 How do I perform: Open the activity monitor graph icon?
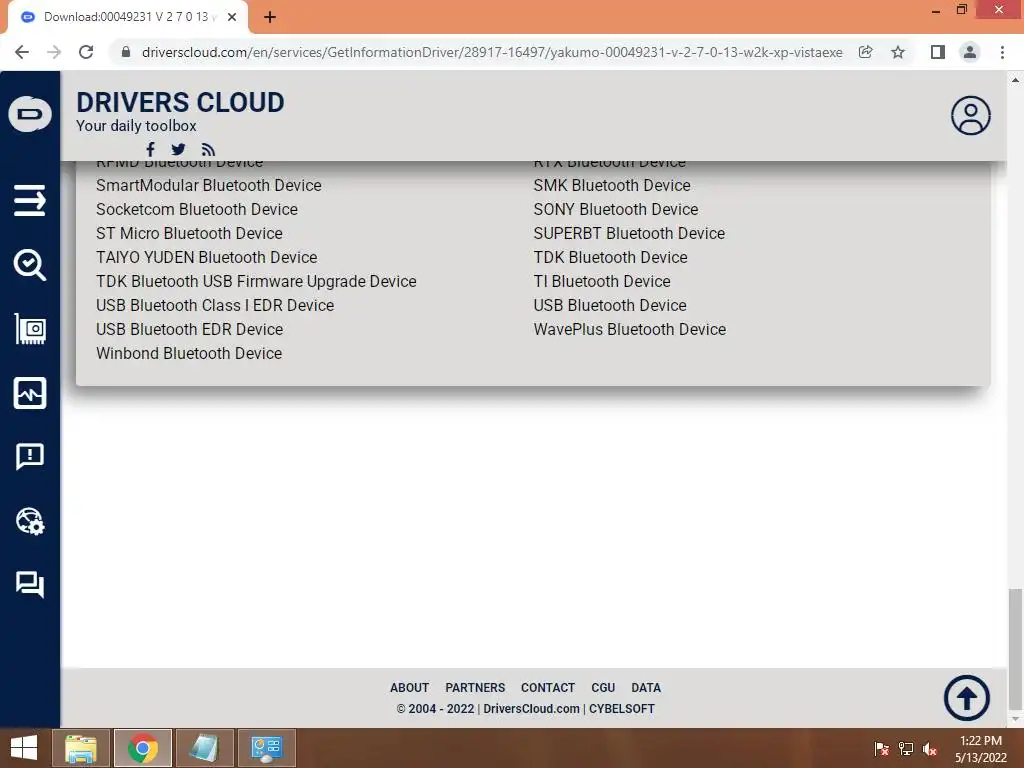(x=30, y=392)
